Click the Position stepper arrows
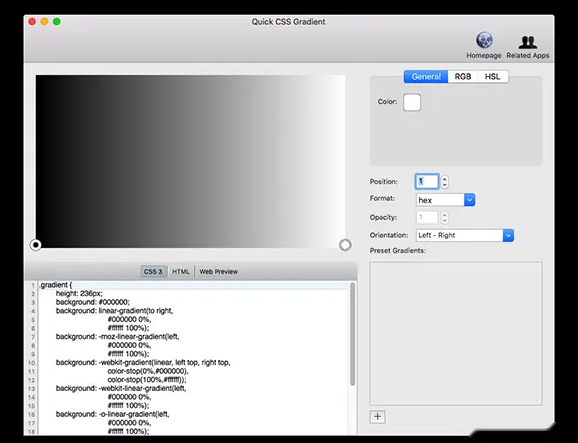This screenshot has width=578, height=443. pos(445,182)
